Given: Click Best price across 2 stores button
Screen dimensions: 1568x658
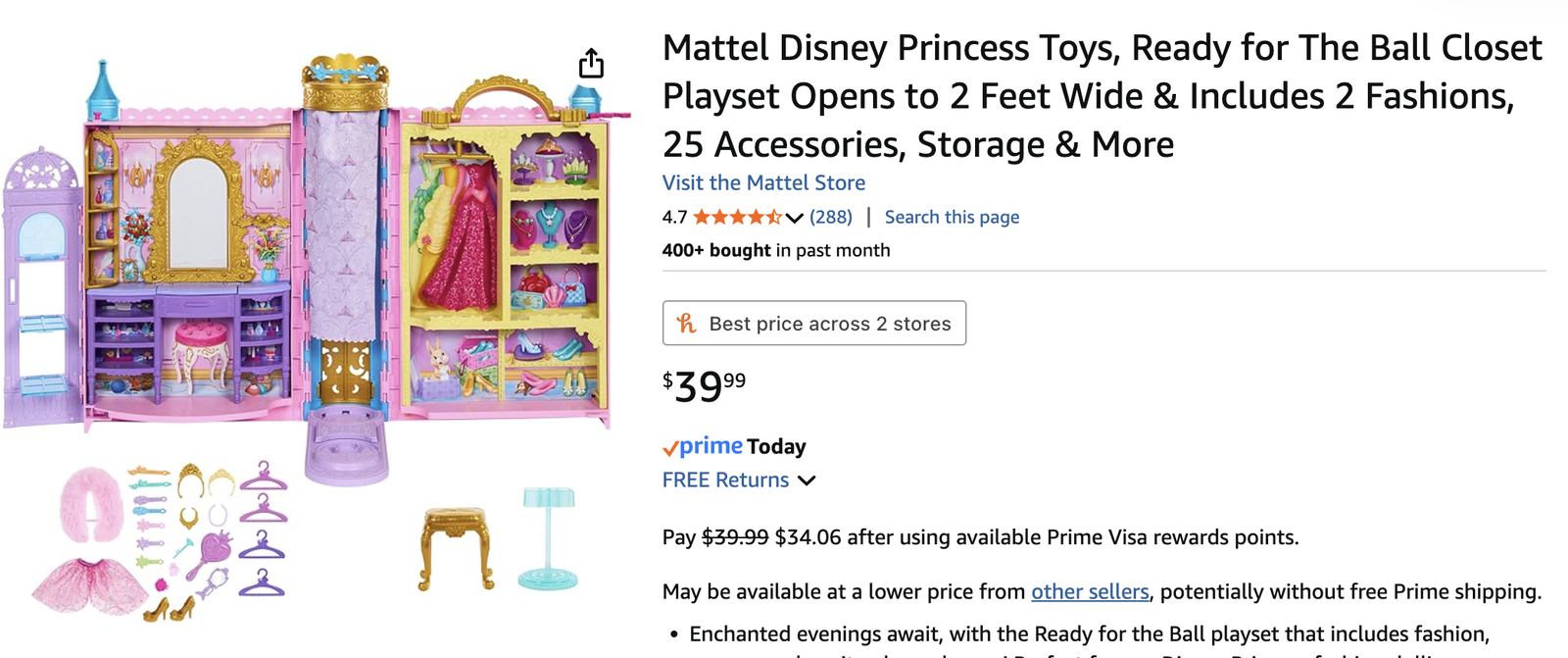Looking at the screenshot, I should pos(814,324).
